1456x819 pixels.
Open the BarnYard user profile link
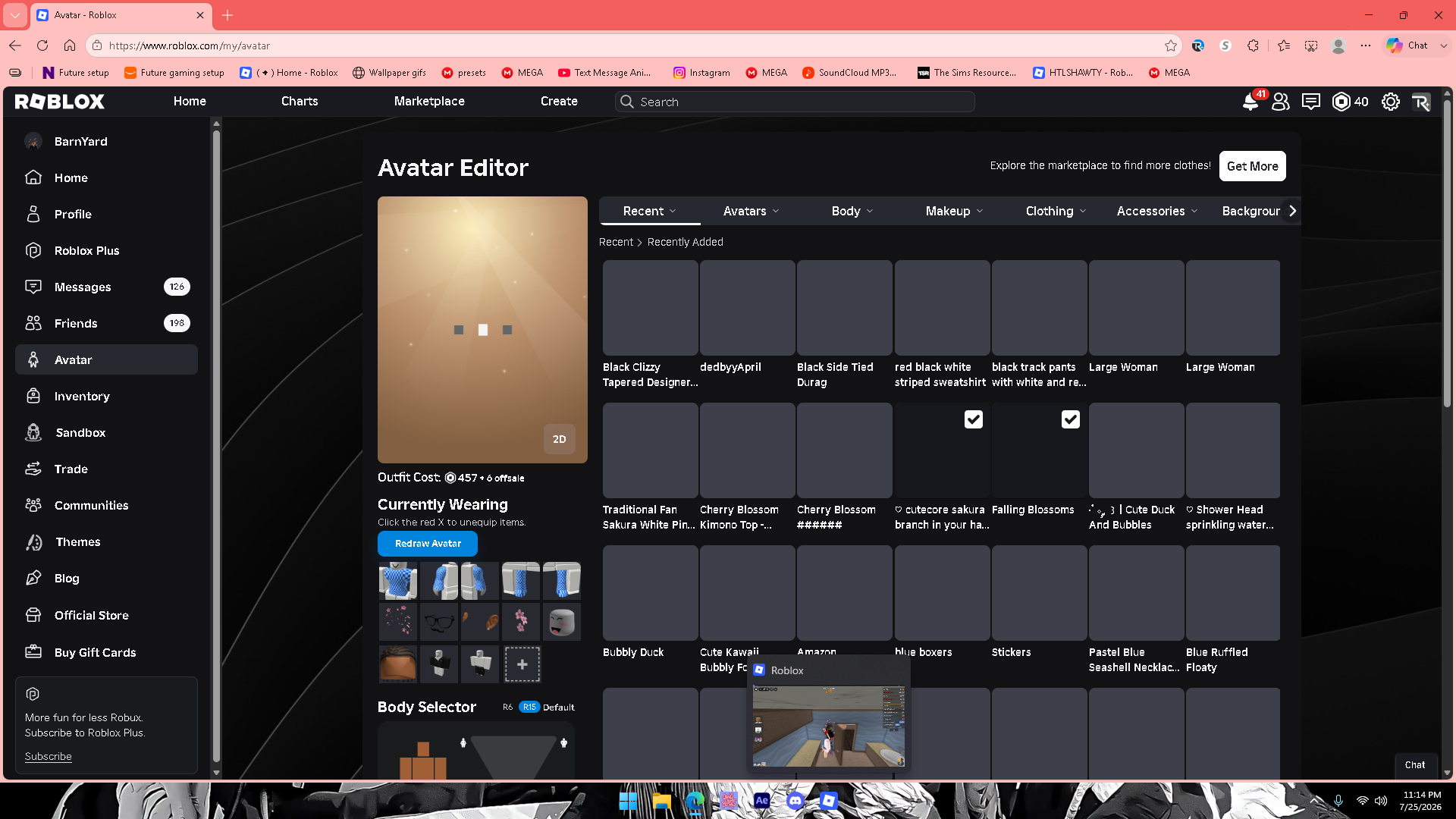[x=106, y=141]
